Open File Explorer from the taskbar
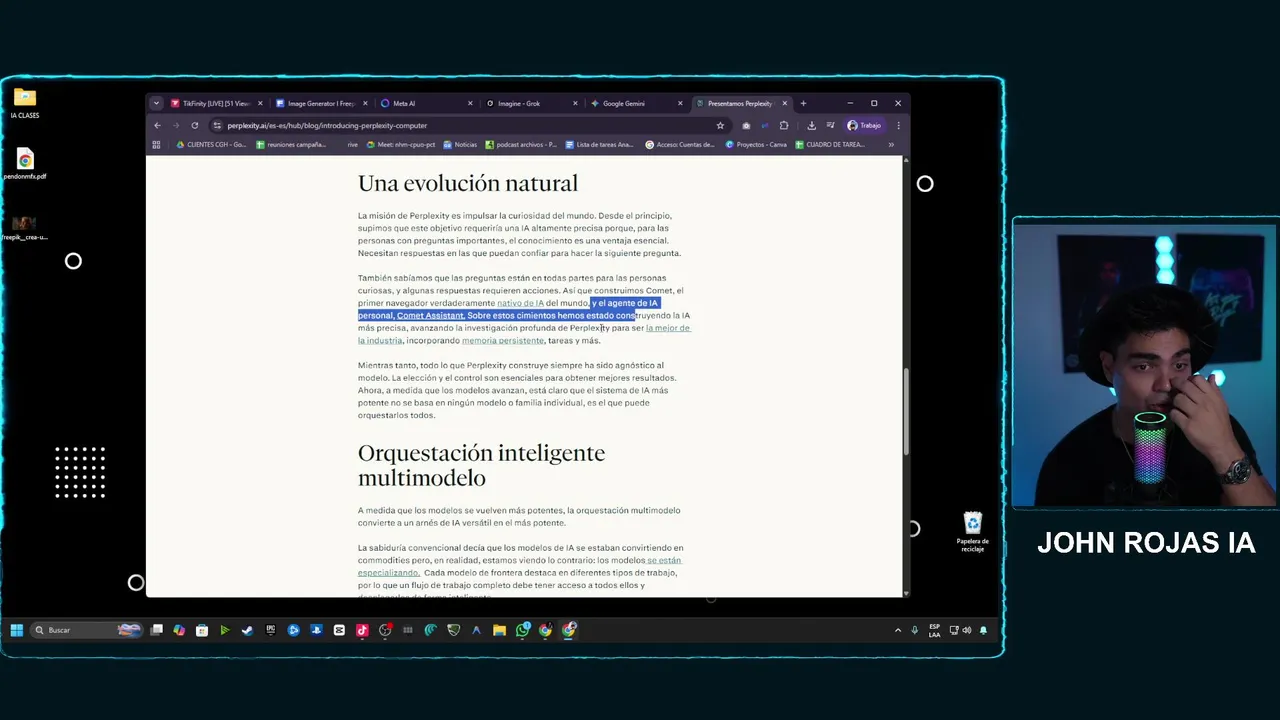This screenshot has width=1280, height=720. (499, 630)
